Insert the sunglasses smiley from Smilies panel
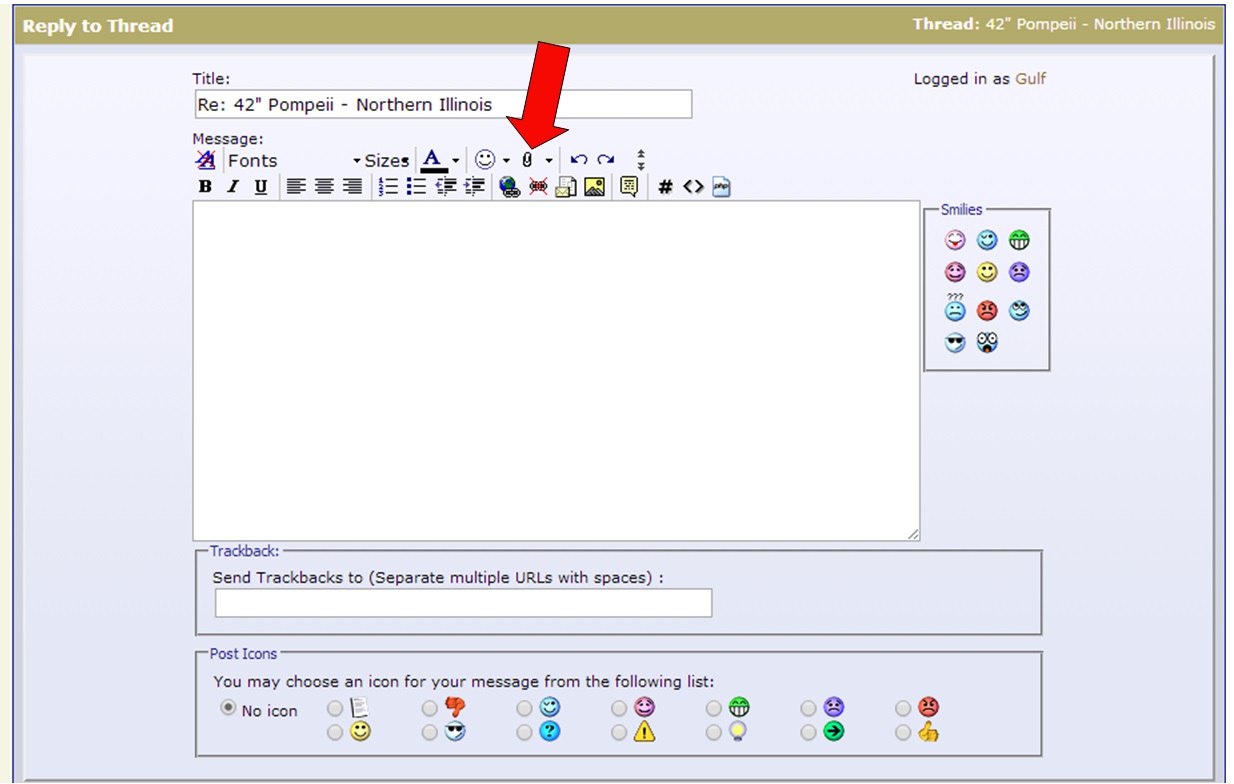 point(955,344)
